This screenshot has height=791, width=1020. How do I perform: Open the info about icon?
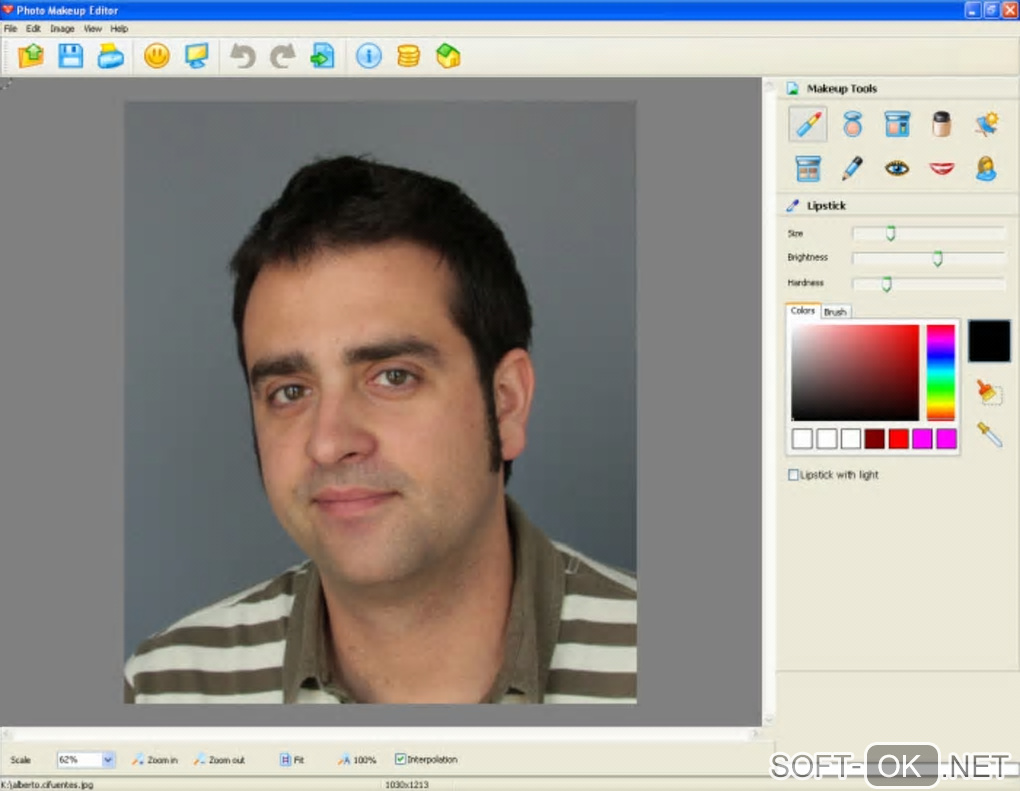pos(369,56)
